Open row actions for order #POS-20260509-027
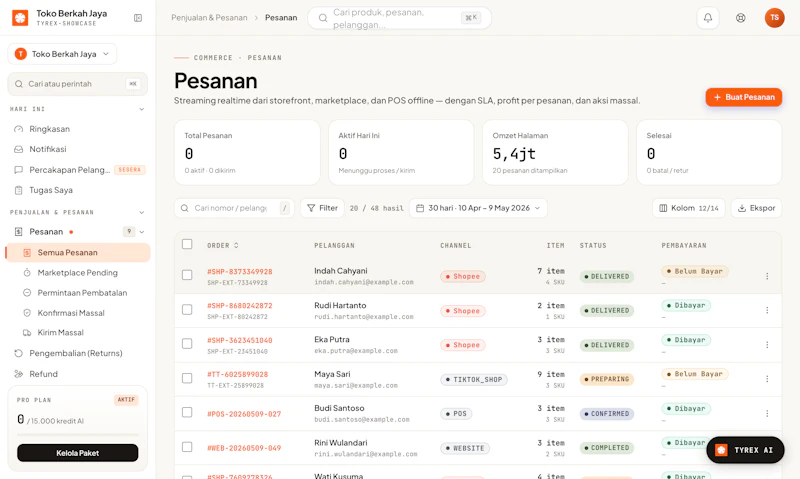 pos(767,414)
